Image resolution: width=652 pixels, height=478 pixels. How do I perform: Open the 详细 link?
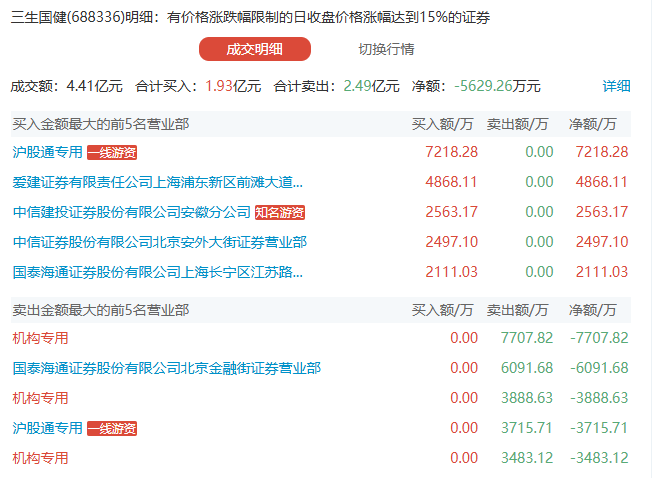tap(616, 86)
